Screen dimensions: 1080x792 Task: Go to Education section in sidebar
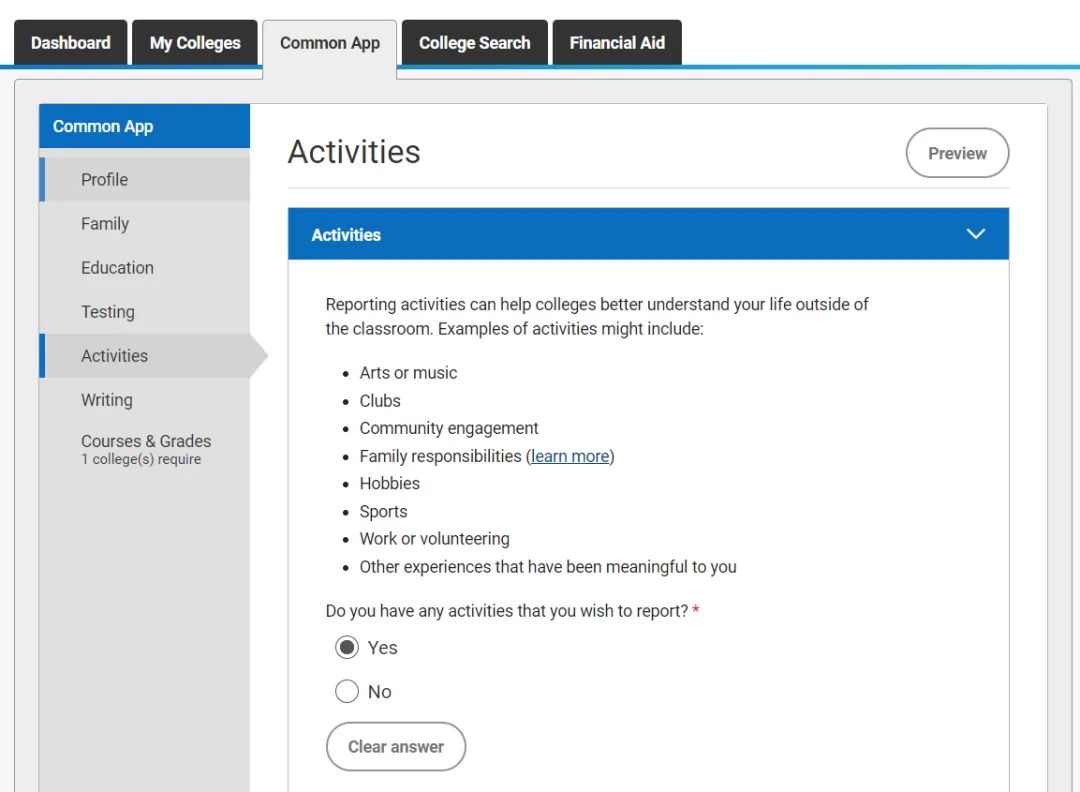click(x=145, y=268)
